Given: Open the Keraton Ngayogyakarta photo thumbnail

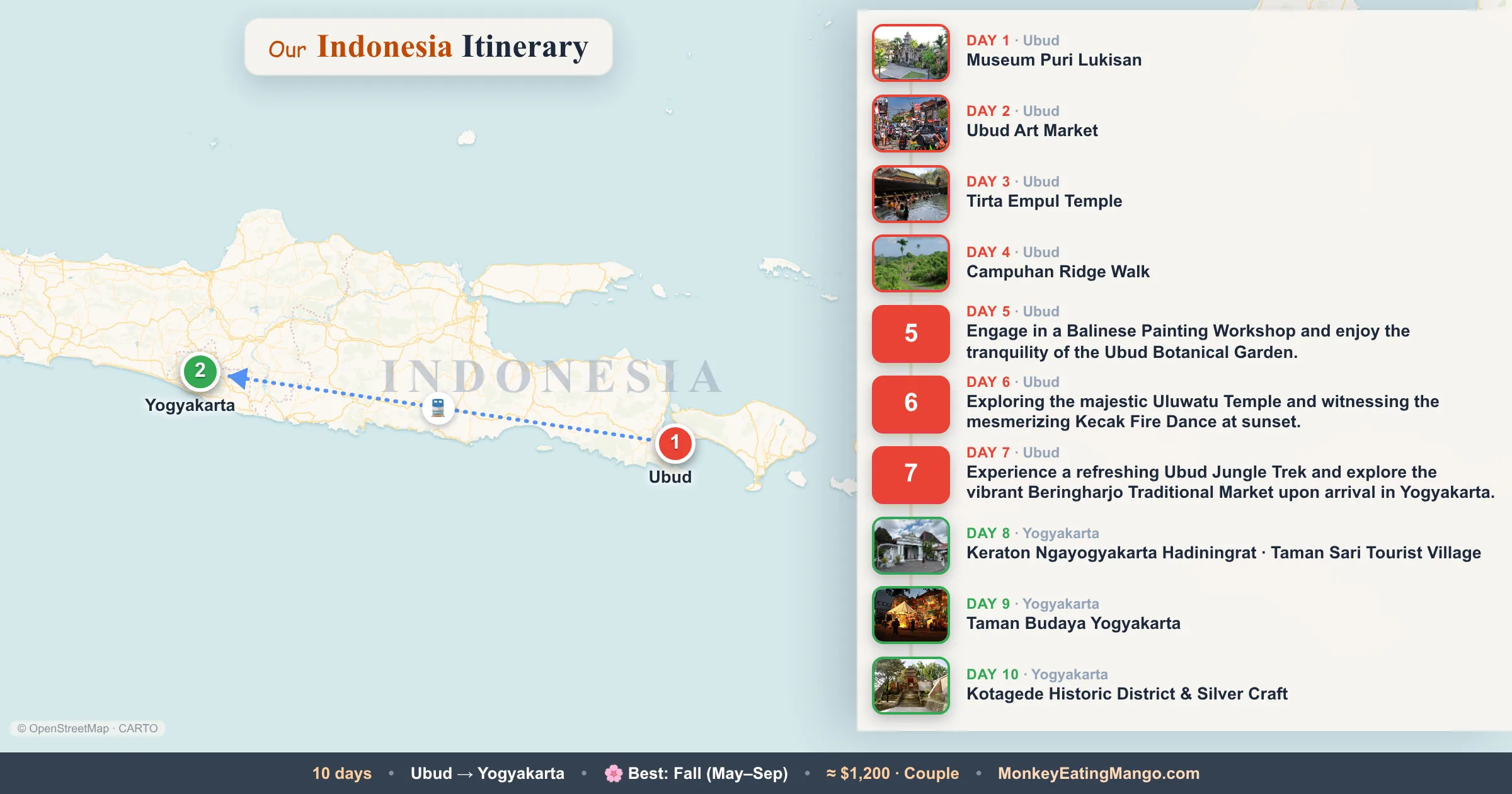Looking at the screenshot, I should click(910, 546).
